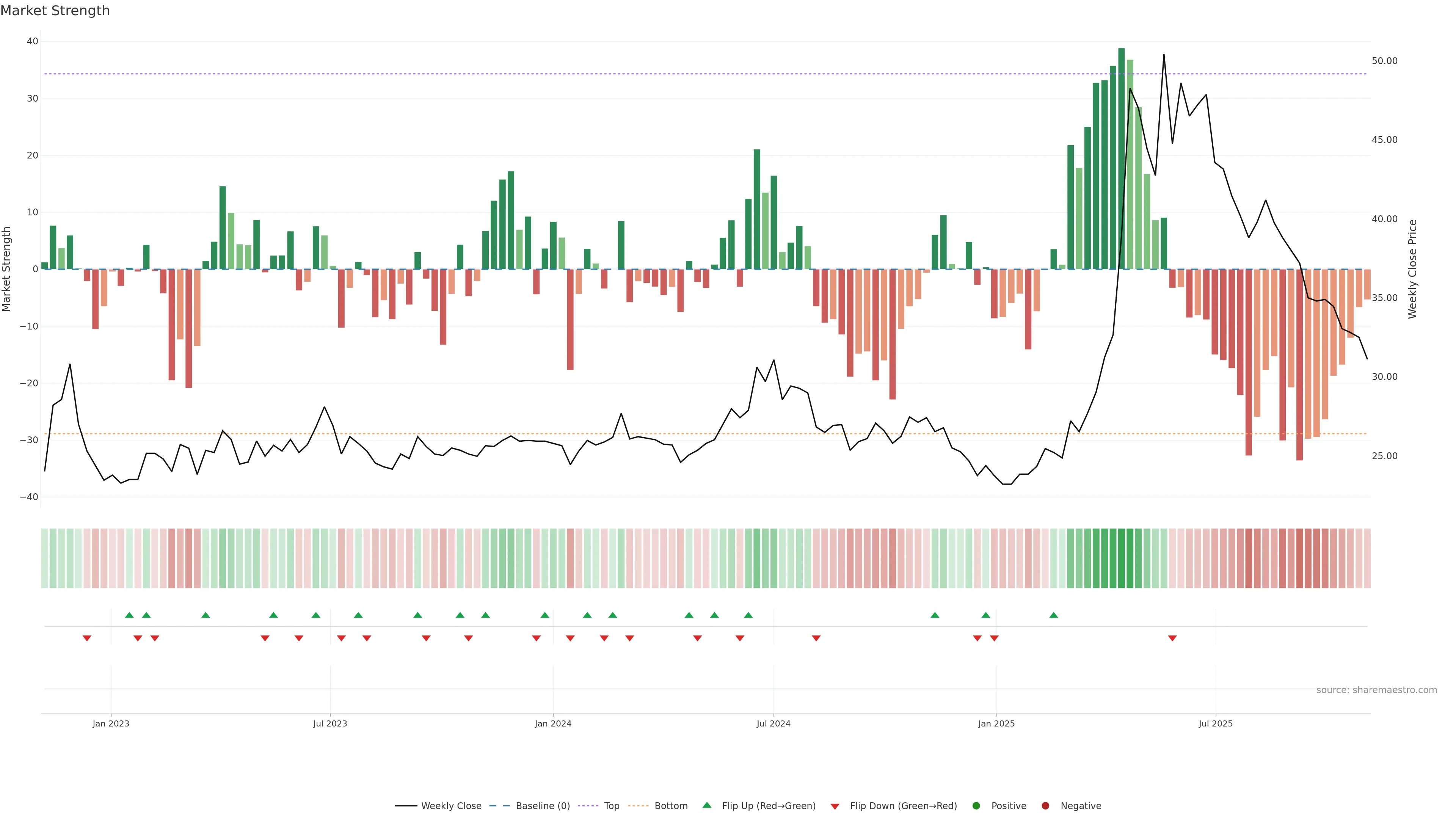Click the red Flip Down triangle legend icon
This screenshot has width=1456, height=819.
click(835, 806)
